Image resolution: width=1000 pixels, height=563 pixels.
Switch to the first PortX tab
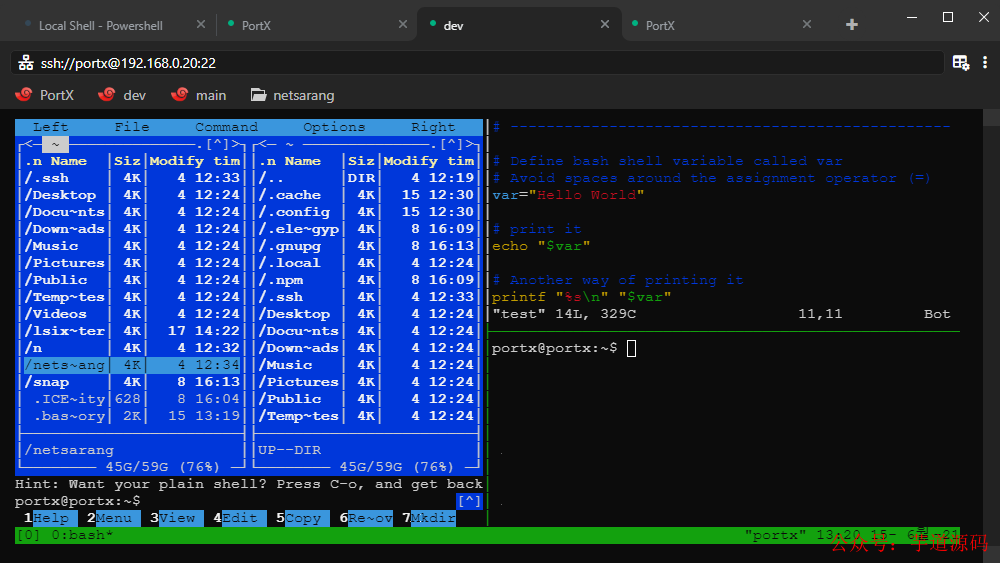tap(256, 26)
